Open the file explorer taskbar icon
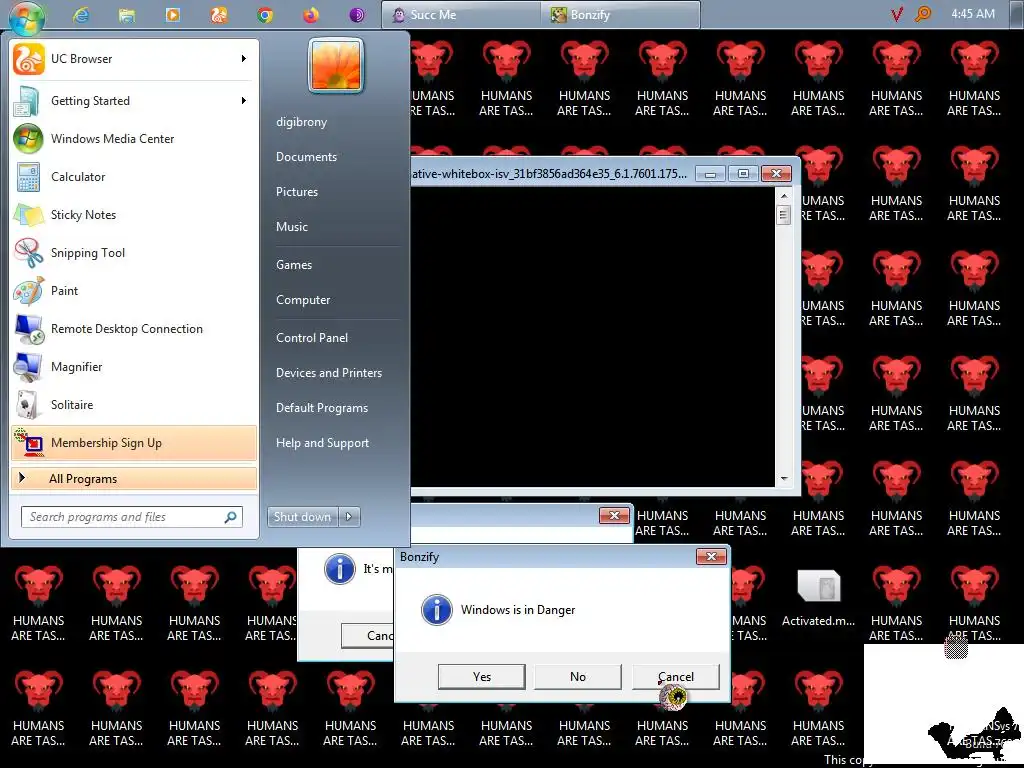Screen dimensions: 1024x768 (x=127, y=14)
